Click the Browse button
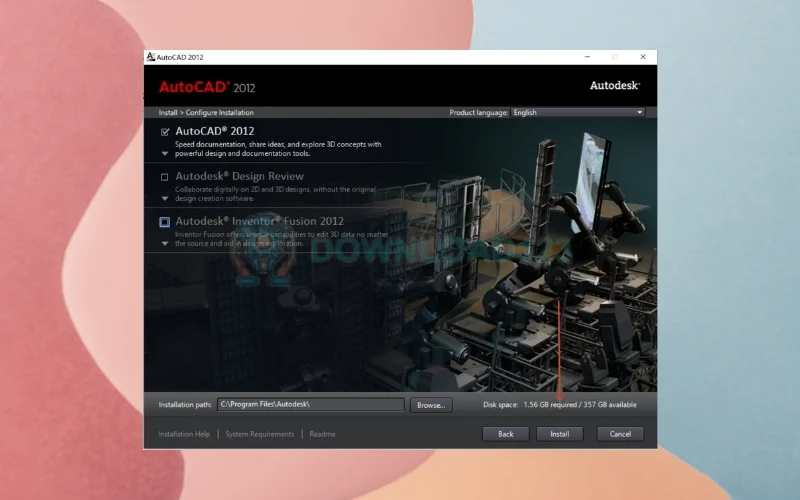The height and width of the screenshot is (500, 800). [x=430, y=405]
